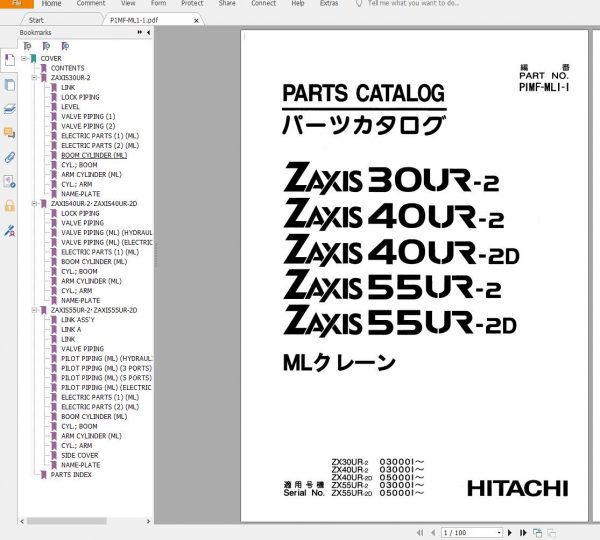This screenshot has width=600, height=540.
Task: Open the Share ribbon tab
Action: [227, 3]
